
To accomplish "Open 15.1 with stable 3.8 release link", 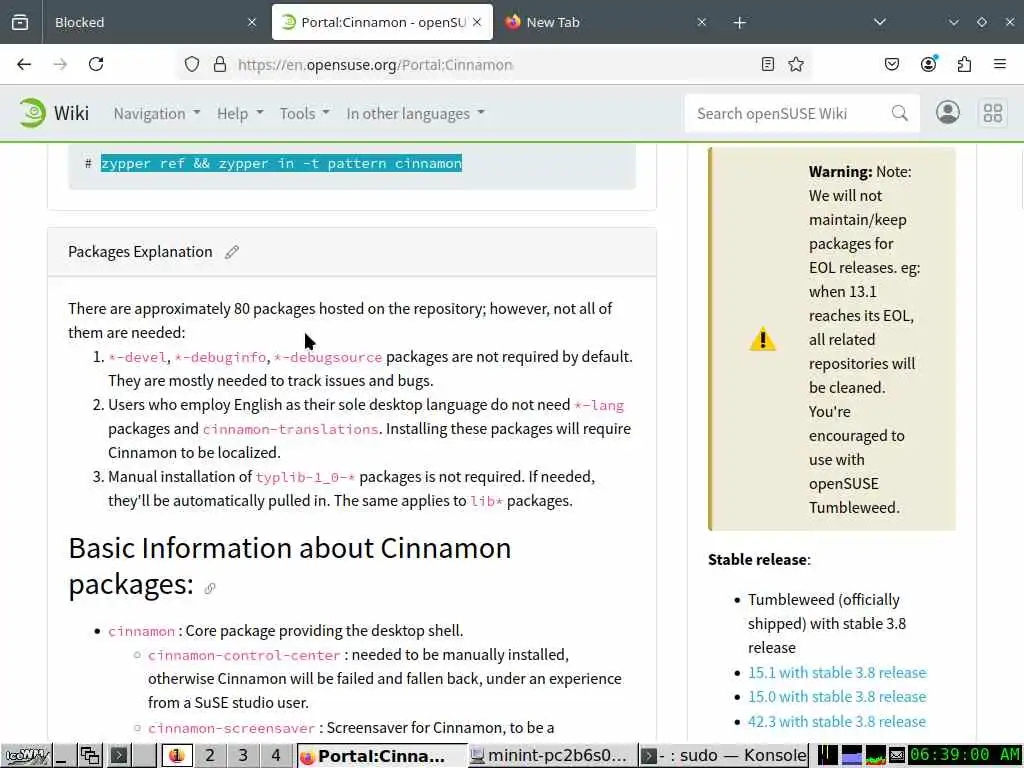I will pyautogui.click(x=837, y=673).
